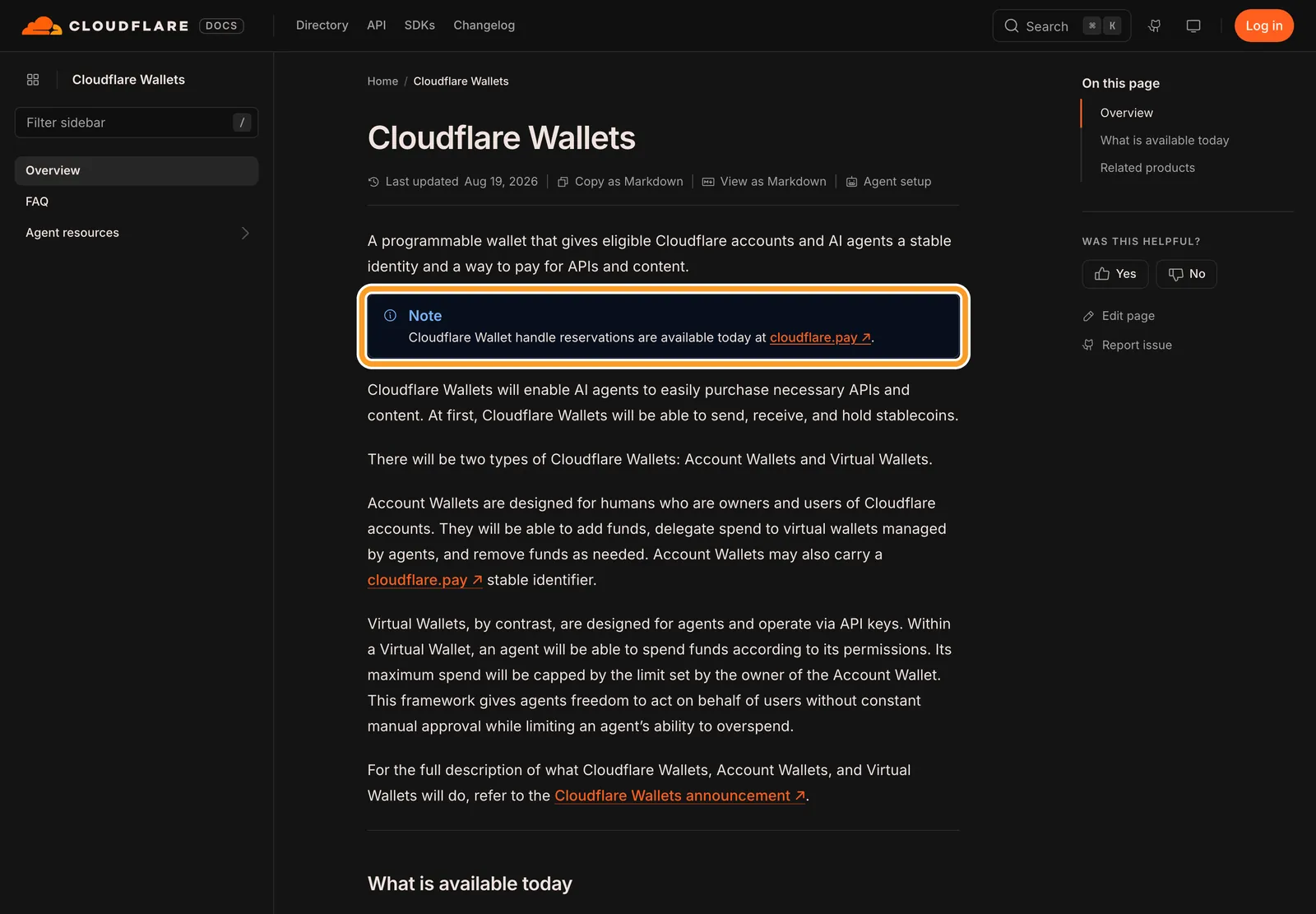Click Cloudflare Wallets sidebar title
Viewport: 1316px width, 914px height.
(x=128, y=80)
